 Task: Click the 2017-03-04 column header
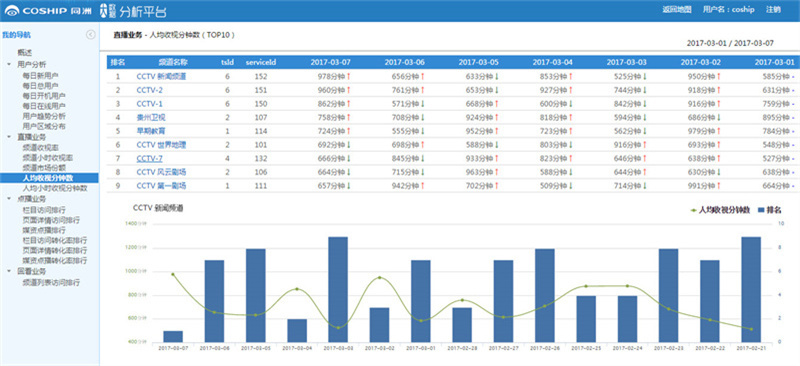click(x=553, y=62)
